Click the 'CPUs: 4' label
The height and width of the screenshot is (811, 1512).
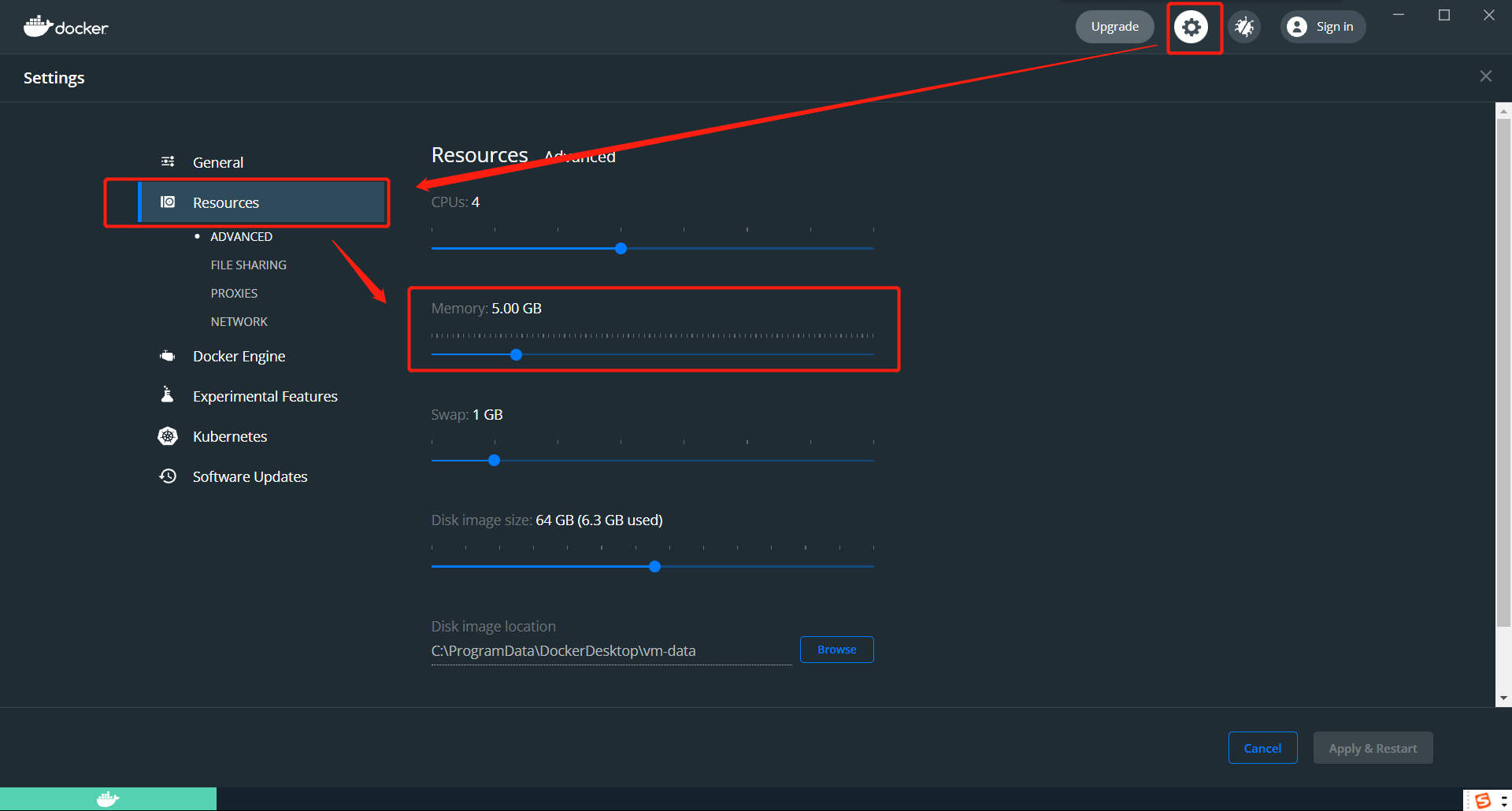coord(455,202)
